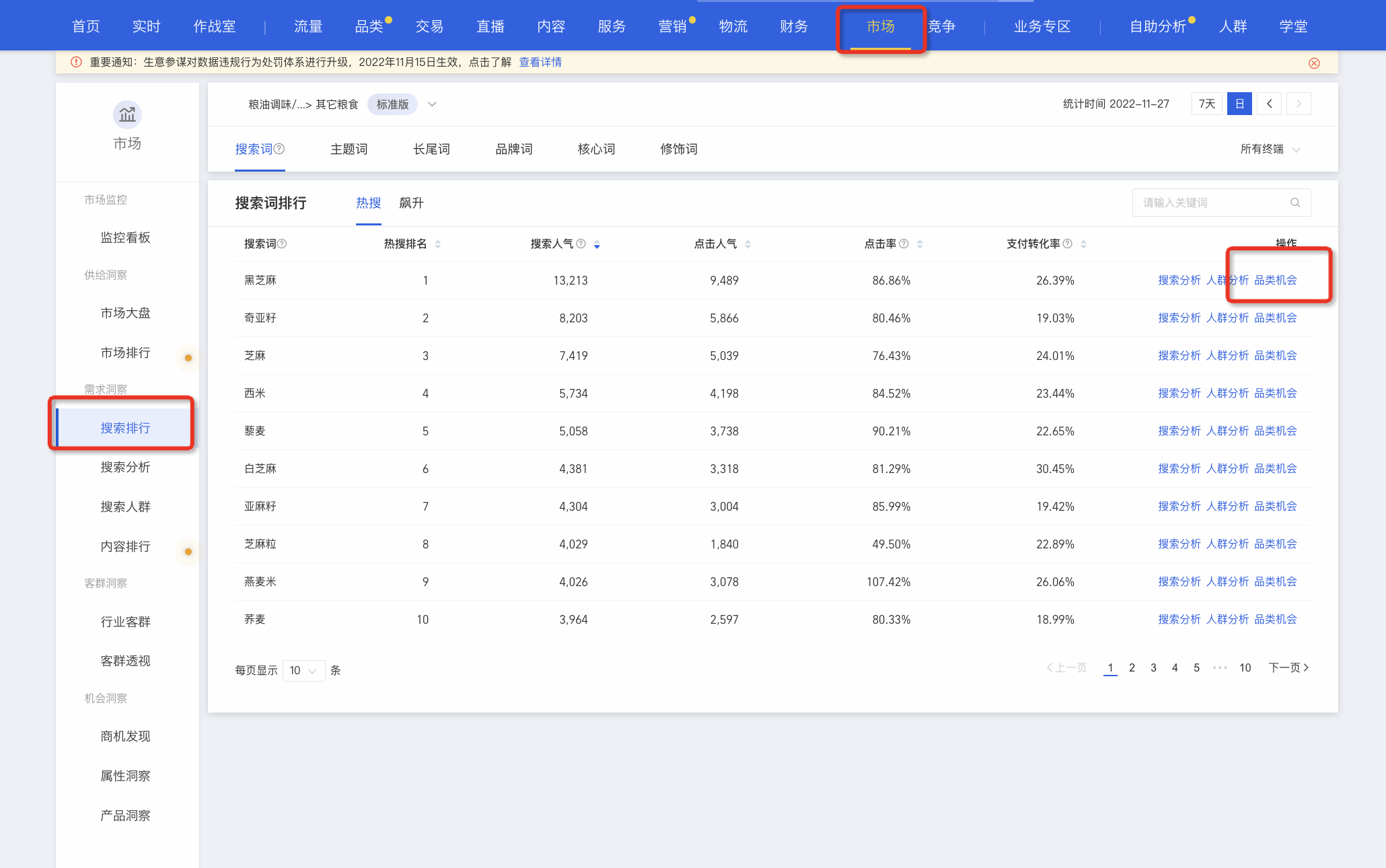1386x868 pixels.
Task: Switch ranking view to 飙升
Action: [411, 203]
